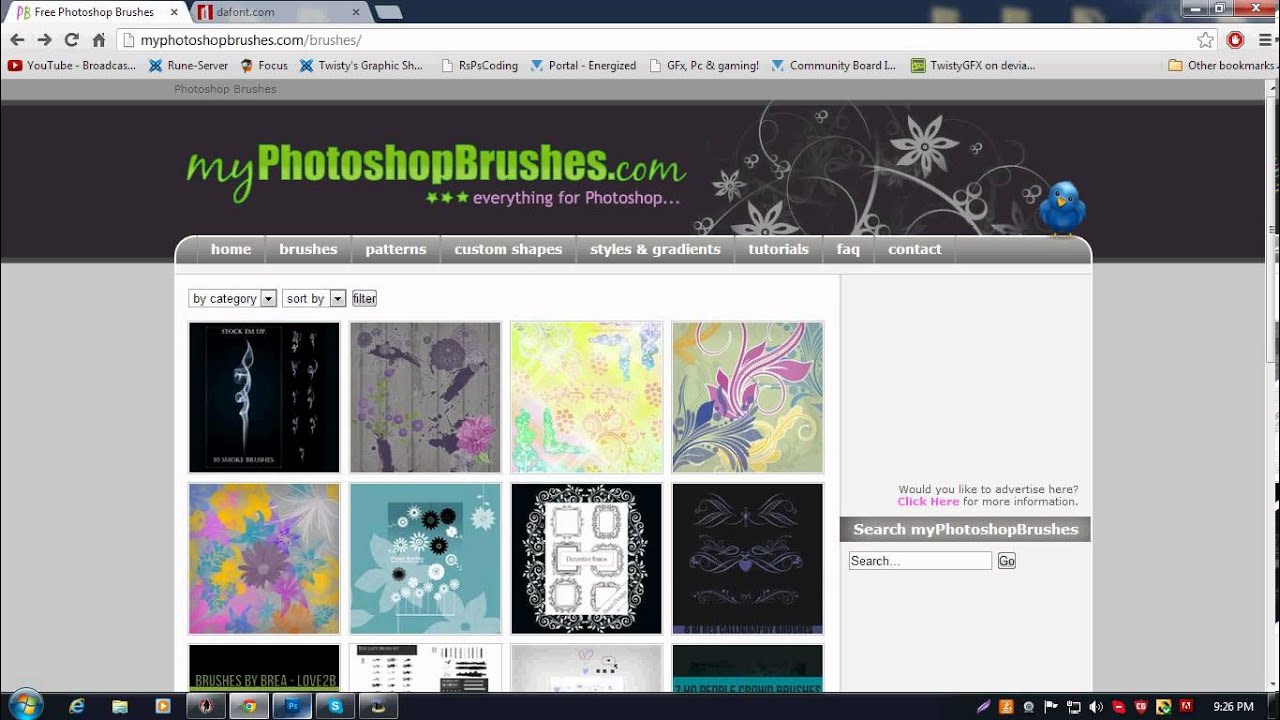This screenshot has height=720, width=1280.
Task: Open the patterns menu item
Action: (x=395, y=249)
